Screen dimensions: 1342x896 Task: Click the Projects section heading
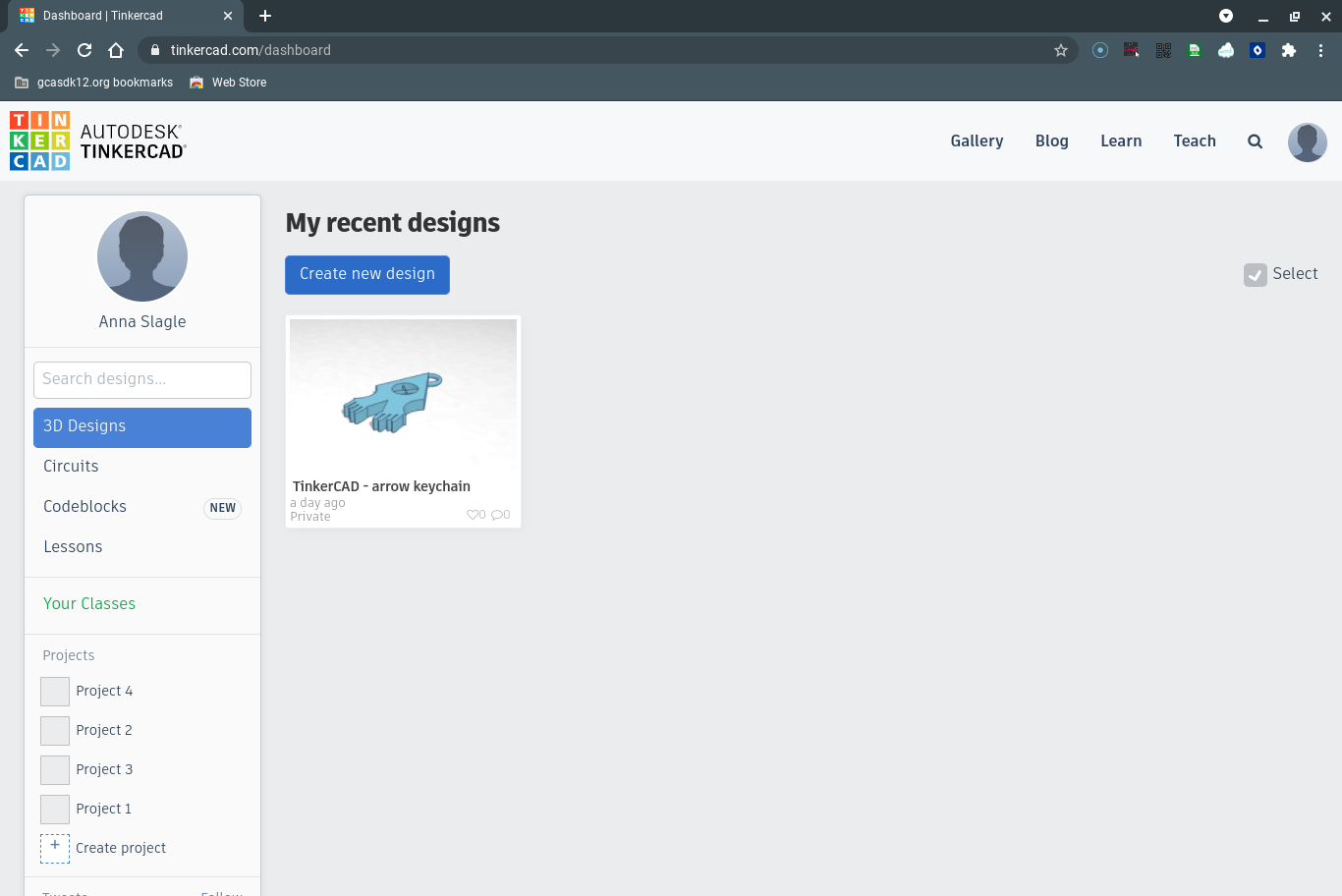click(69, 656)
